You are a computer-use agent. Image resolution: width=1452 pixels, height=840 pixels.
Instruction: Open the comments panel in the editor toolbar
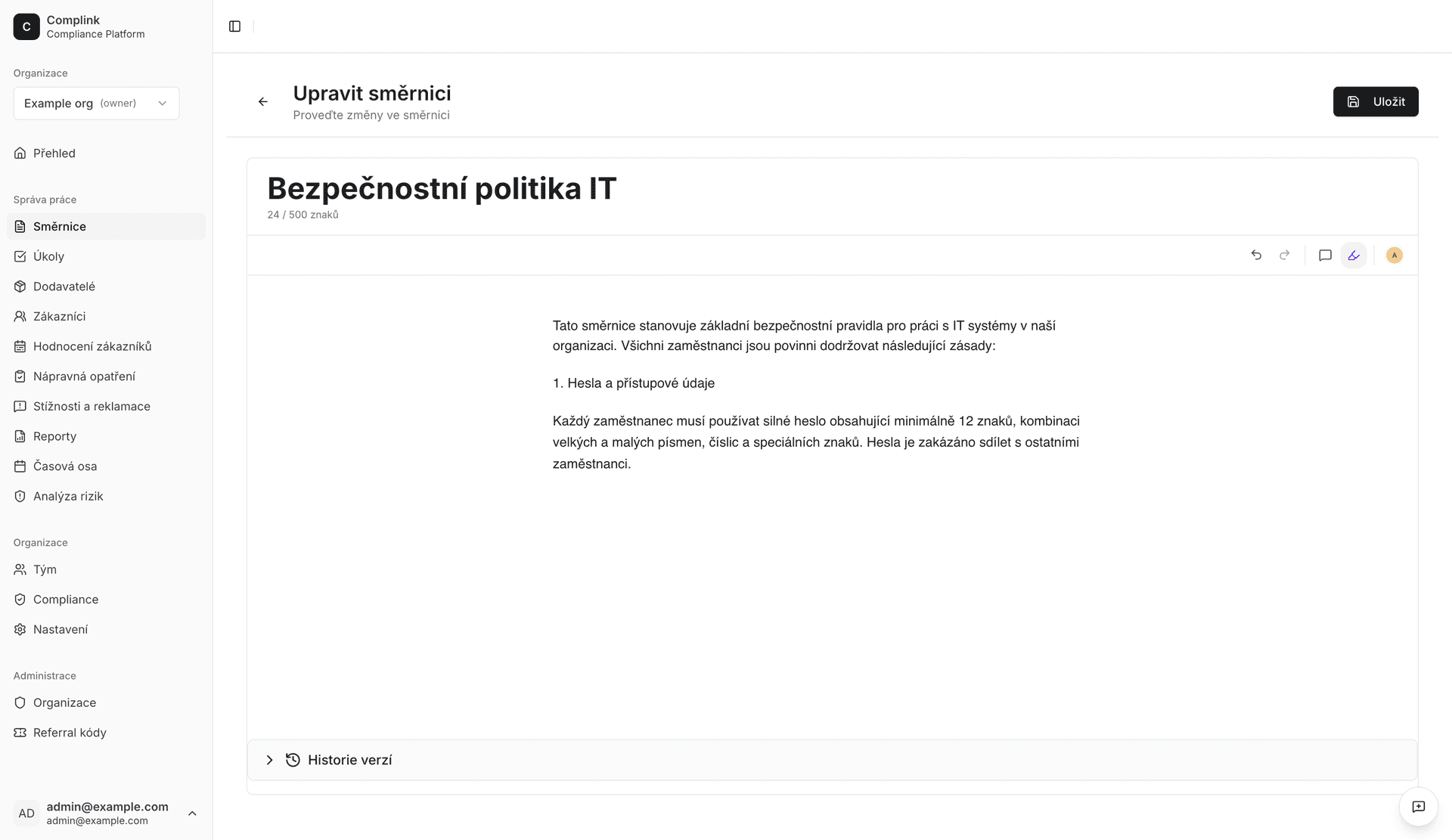(1324, 255)
